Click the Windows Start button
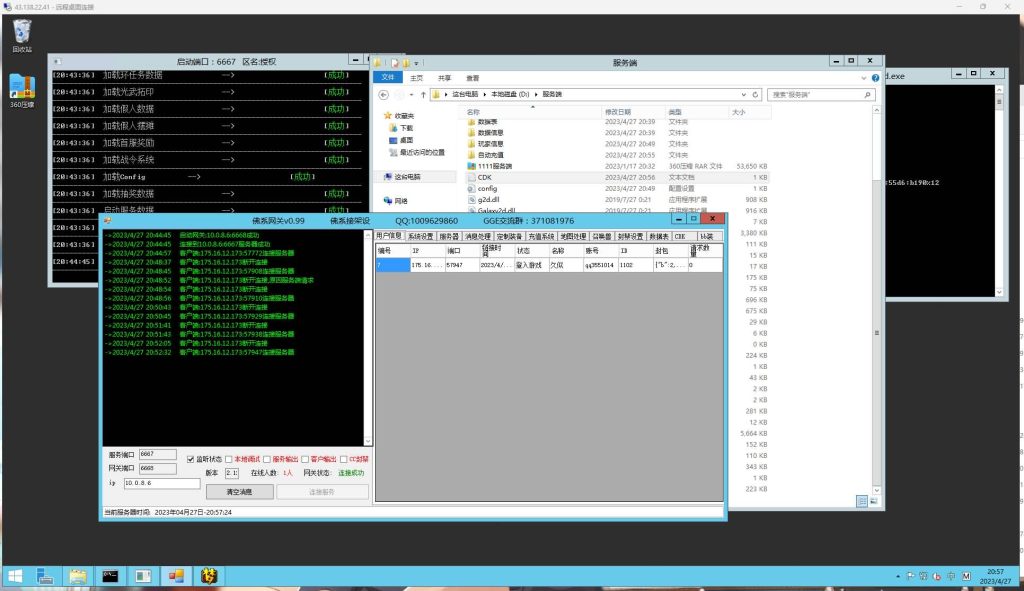The height and width of the screenshot is (591, 1024). [x=15, y=575]
